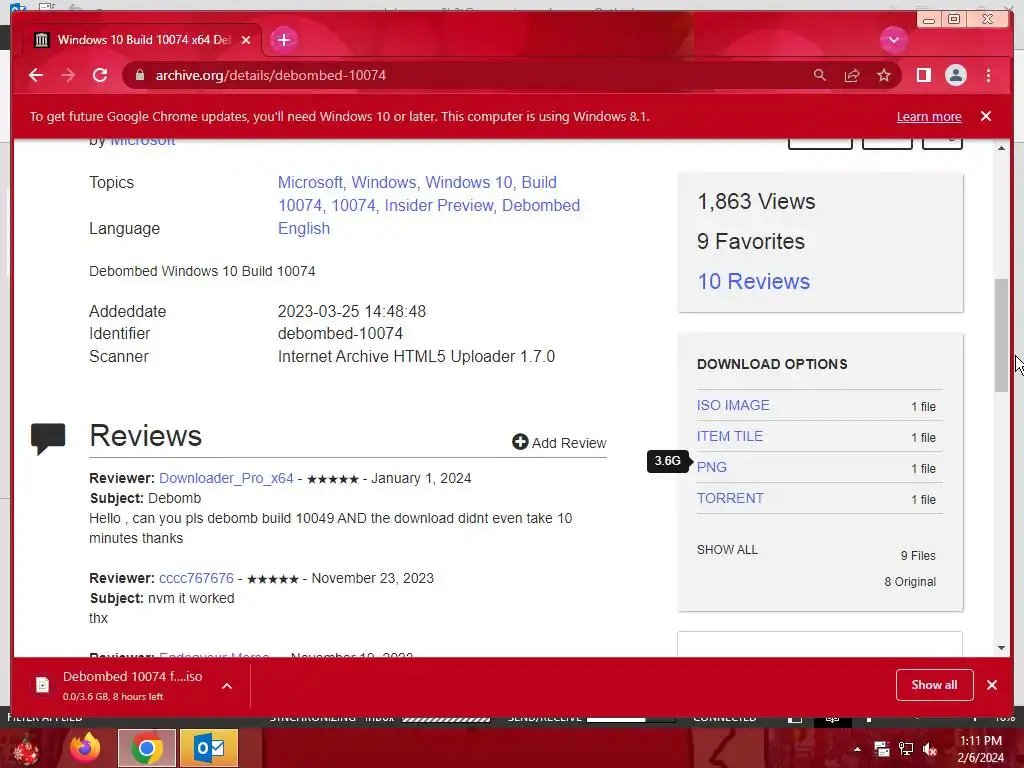This screenshot has width=1024, height=768.
Task: Click the Add Review plus icon
Action: click(x=520, y=442)
